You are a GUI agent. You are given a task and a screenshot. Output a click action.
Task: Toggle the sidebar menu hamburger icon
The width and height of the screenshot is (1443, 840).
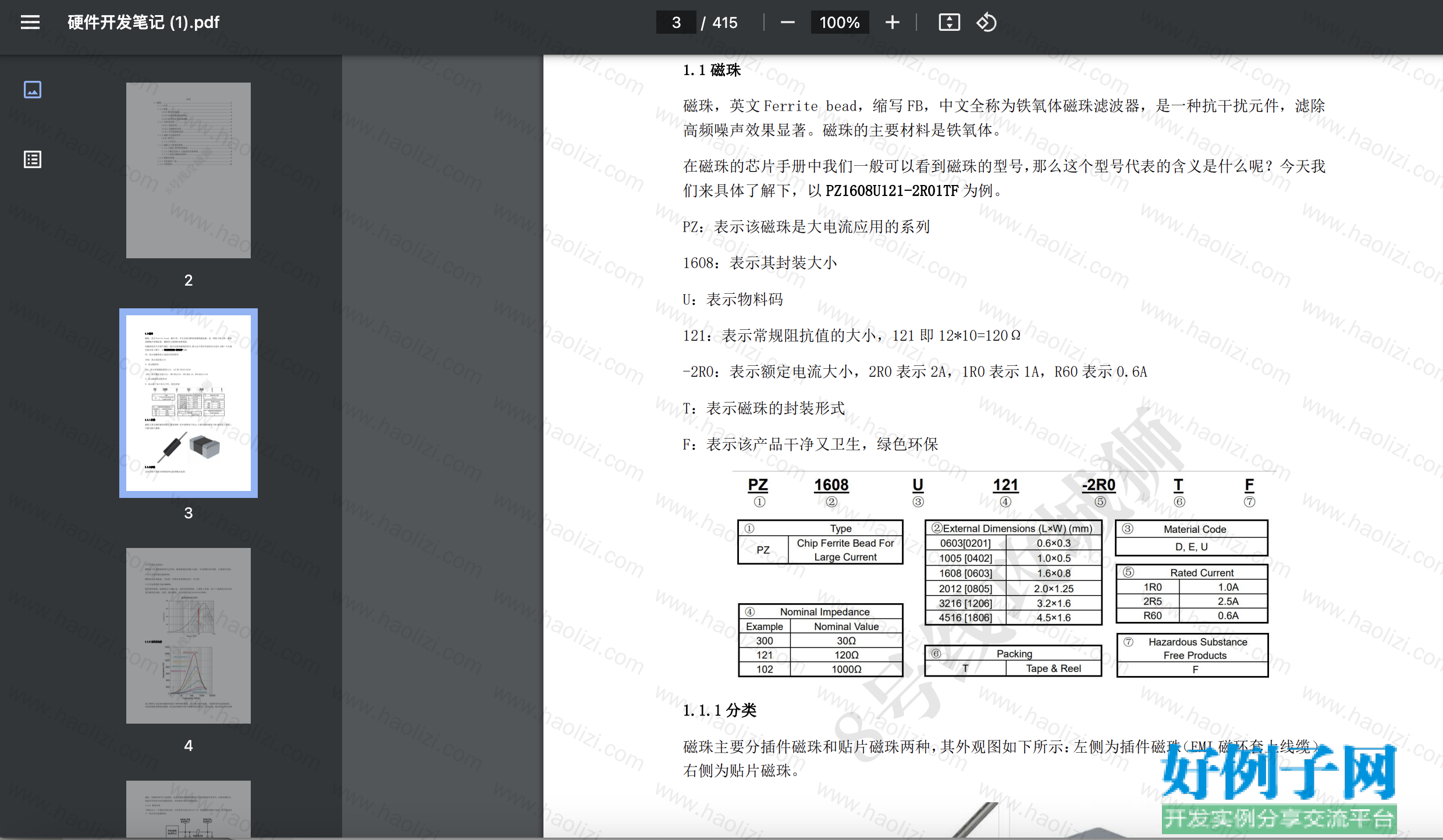point(30,22)
